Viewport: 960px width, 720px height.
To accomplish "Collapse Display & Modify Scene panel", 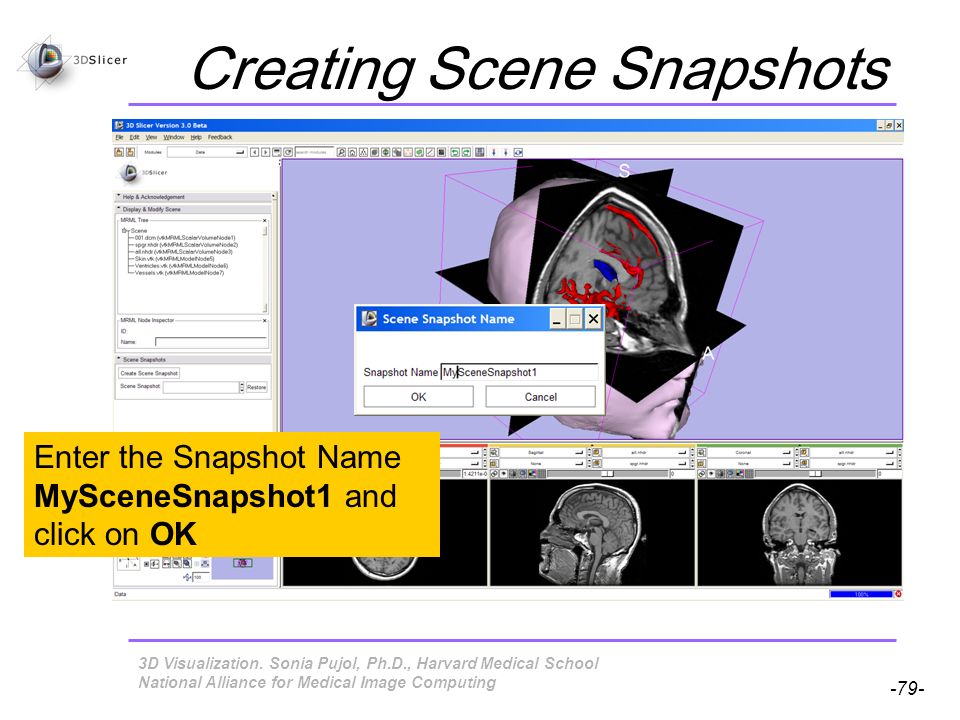I will click(x=193, y=209).
